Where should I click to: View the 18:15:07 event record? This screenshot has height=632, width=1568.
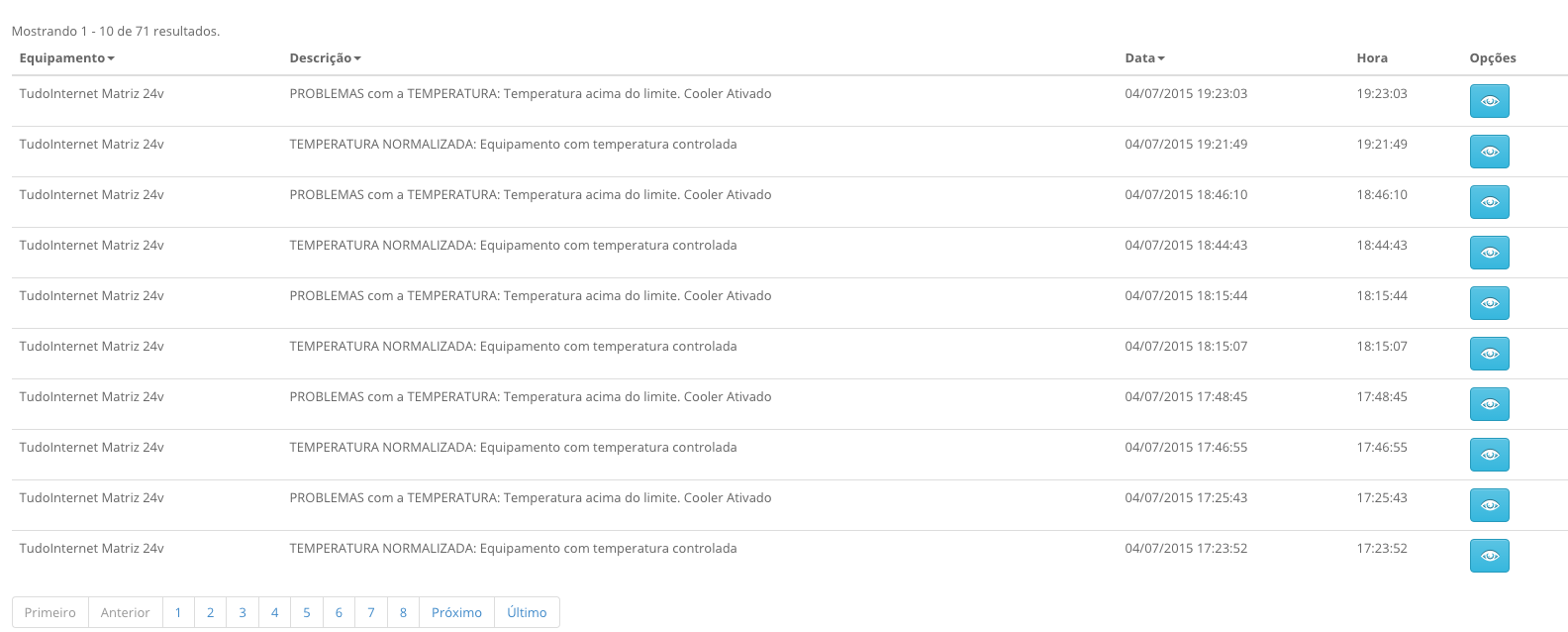click(1489, 354)
